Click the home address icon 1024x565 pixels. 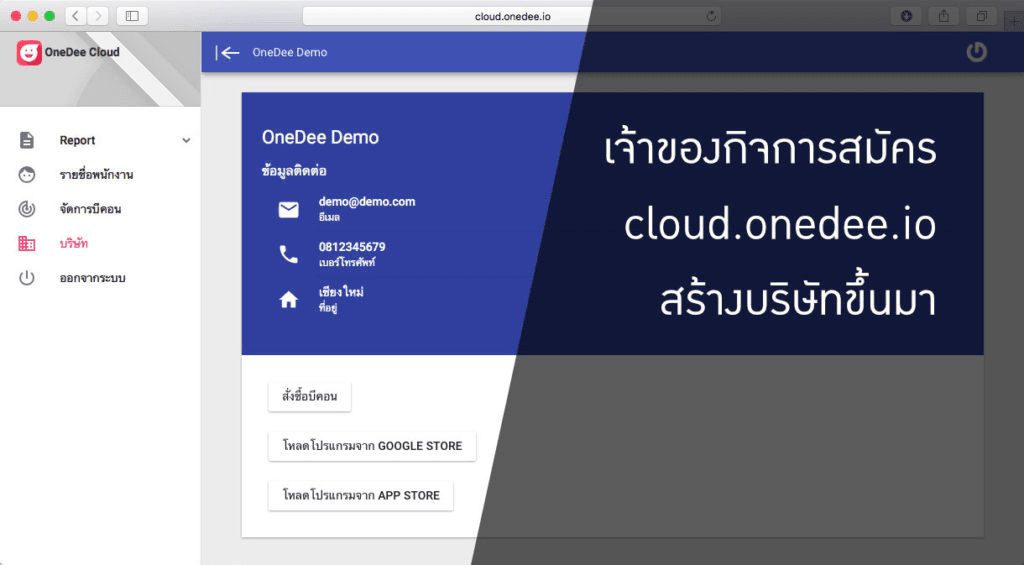[289, 300]
